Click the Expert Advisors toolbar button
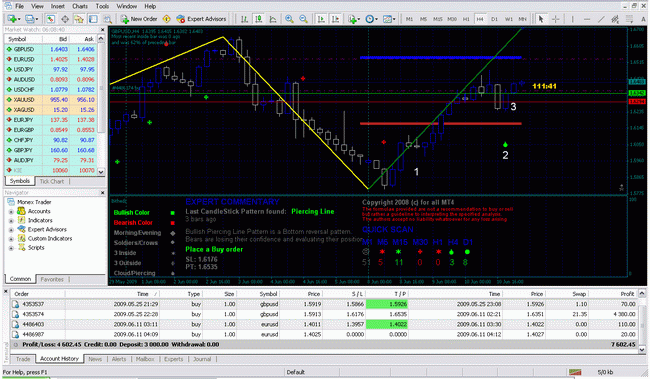Viewport: 650px width, 379px height. click(201, 19)
